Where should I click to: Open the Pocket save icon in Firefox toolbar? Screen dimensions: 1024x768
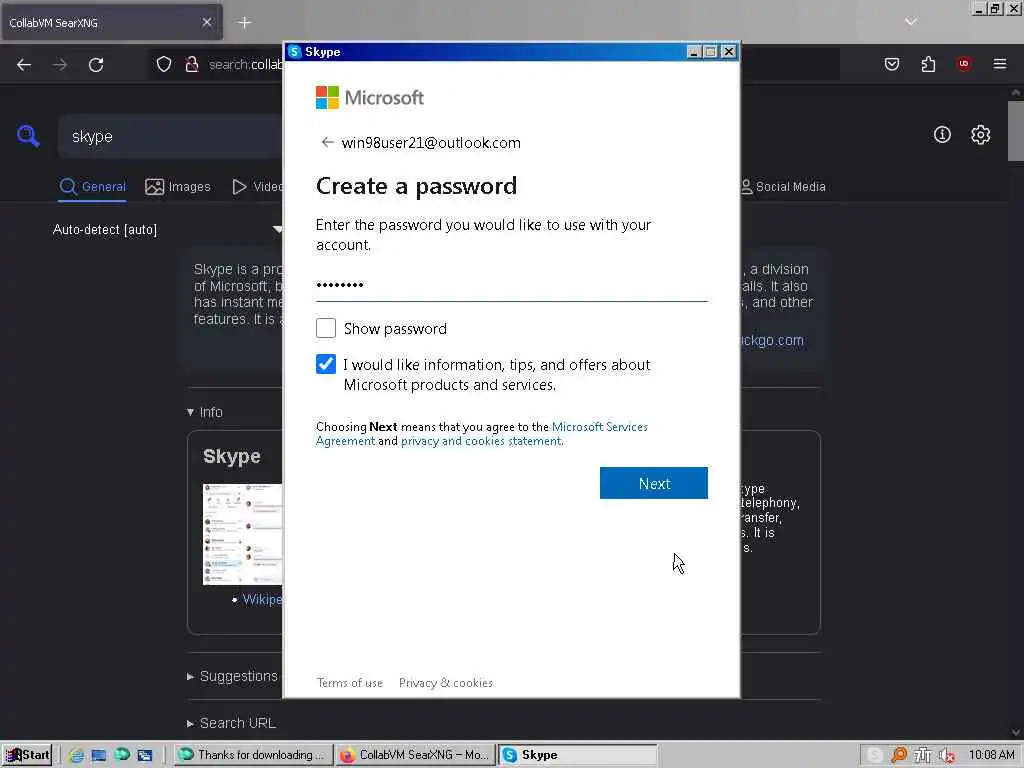pyautogui.click(x=892, y=64)
